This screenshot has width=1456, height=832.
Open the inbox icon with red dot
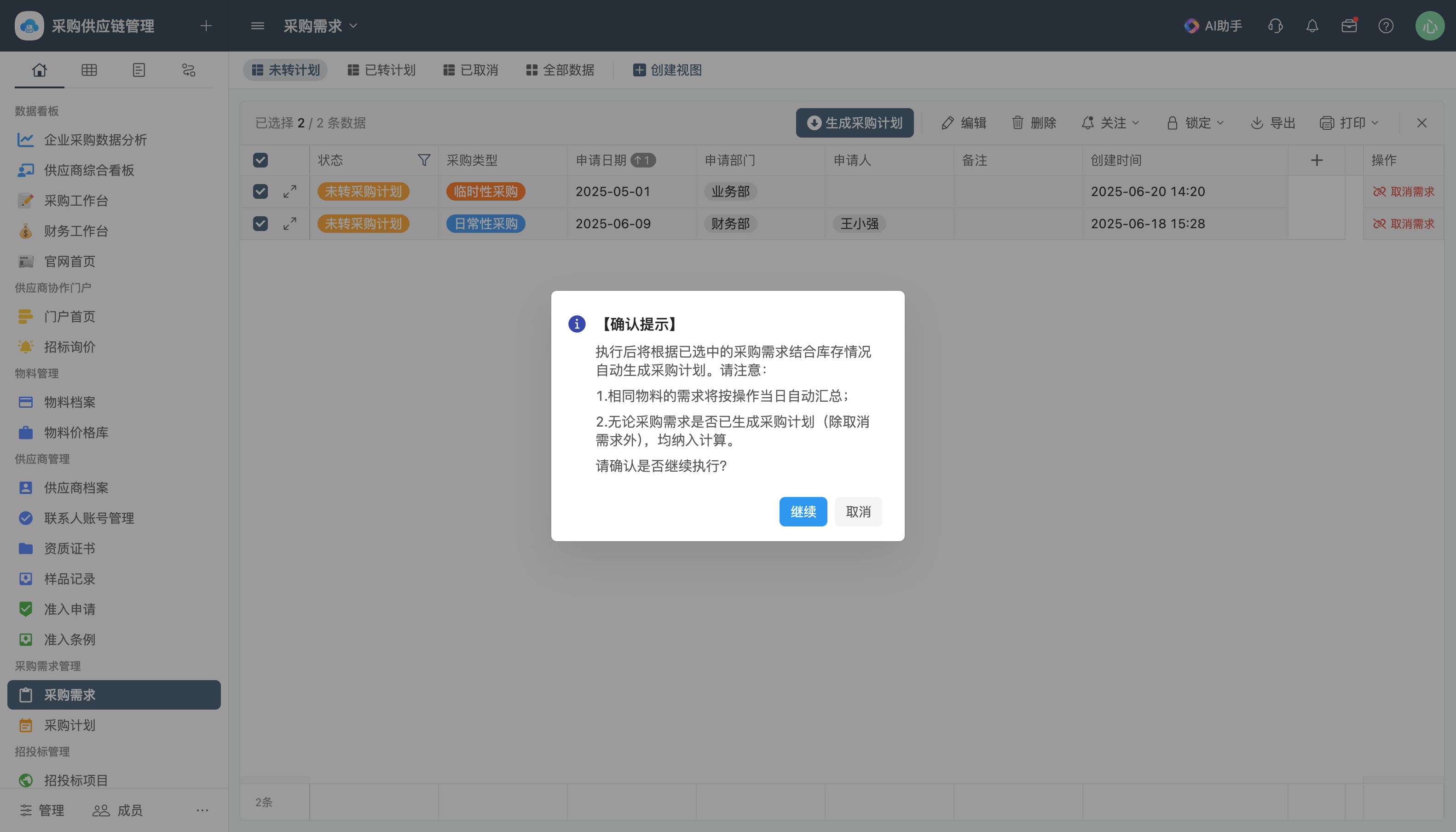point(1349,26)
